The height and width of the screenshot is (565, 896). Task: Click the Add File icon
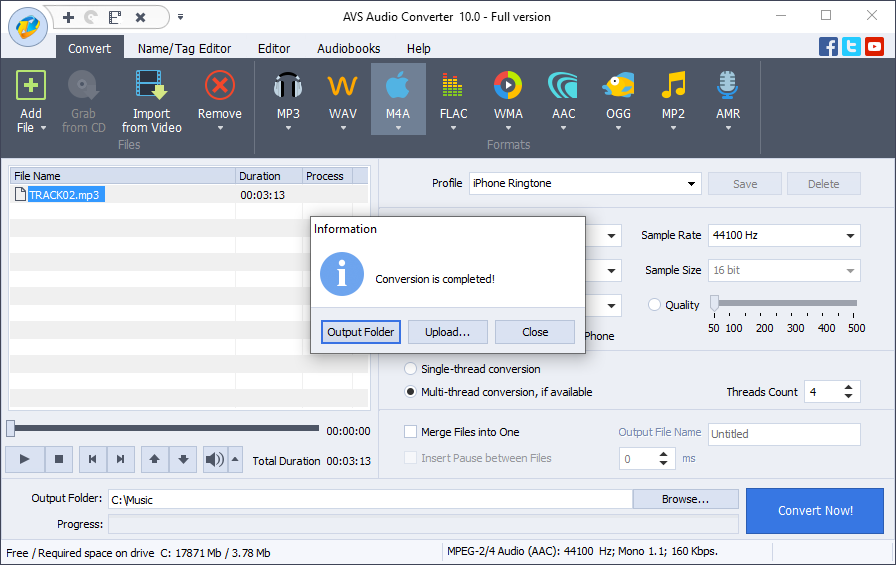tap(31, 86)
